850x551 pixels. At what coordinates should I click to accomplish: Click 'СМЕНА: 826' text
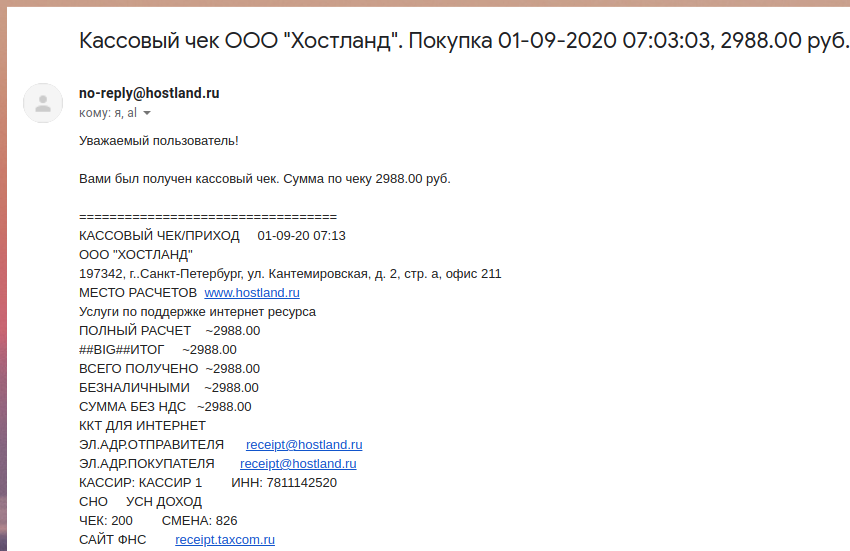tap(199, 521)
